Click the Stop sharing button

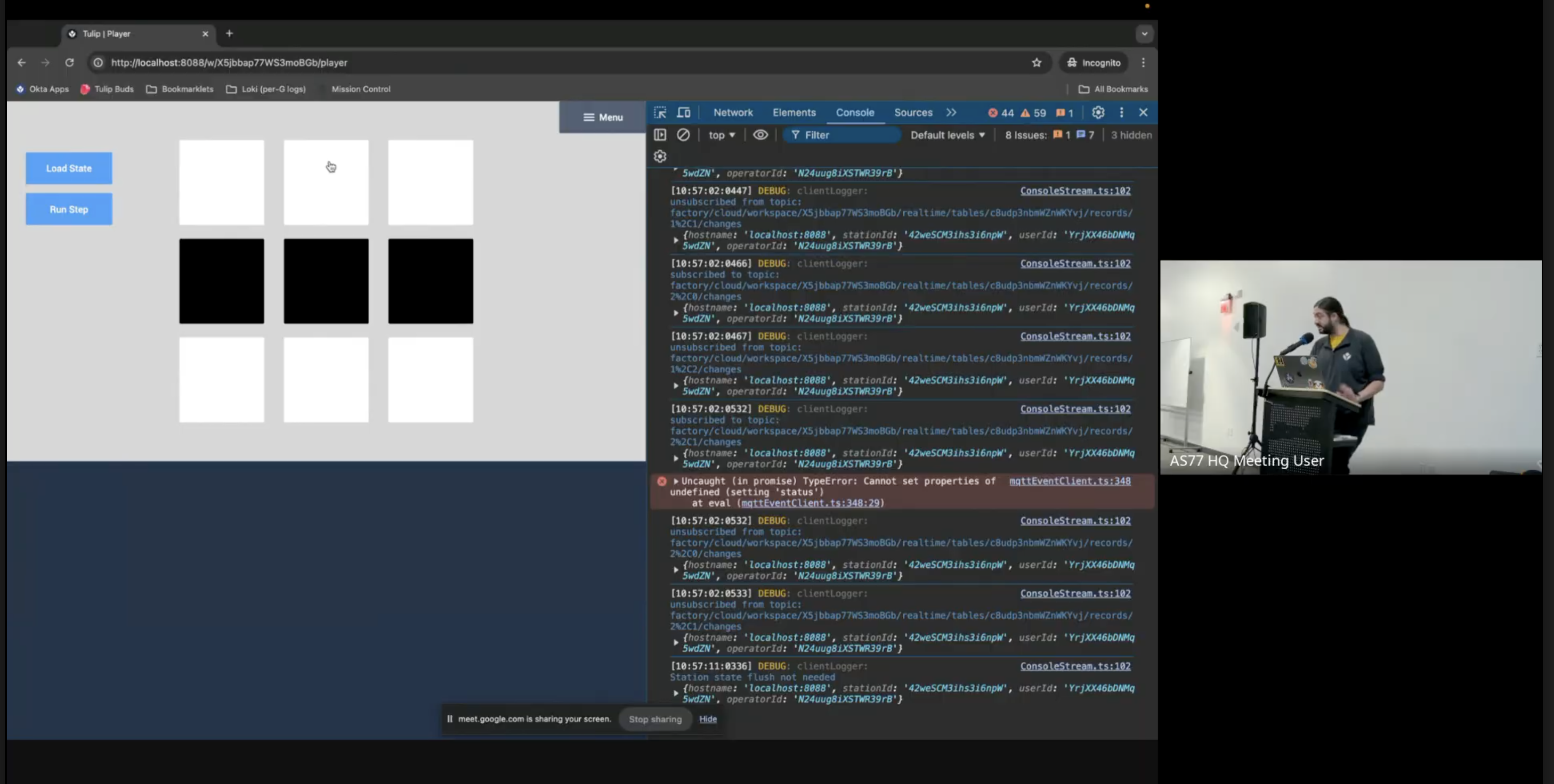coord(655,719)
